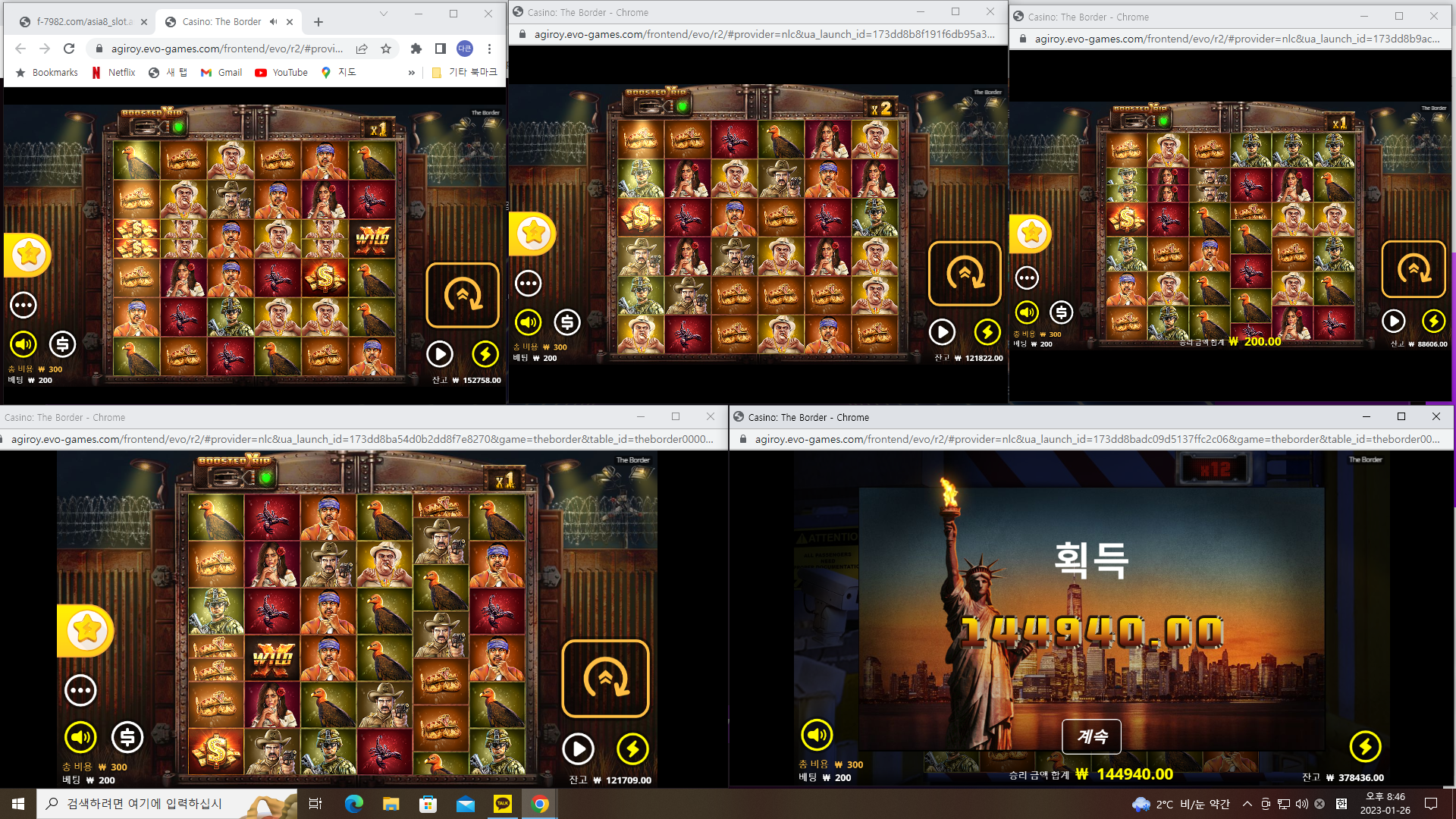Open the 지도 maps bookmark
Screen dimensions: 1456x819
click(x=338, y=73)
